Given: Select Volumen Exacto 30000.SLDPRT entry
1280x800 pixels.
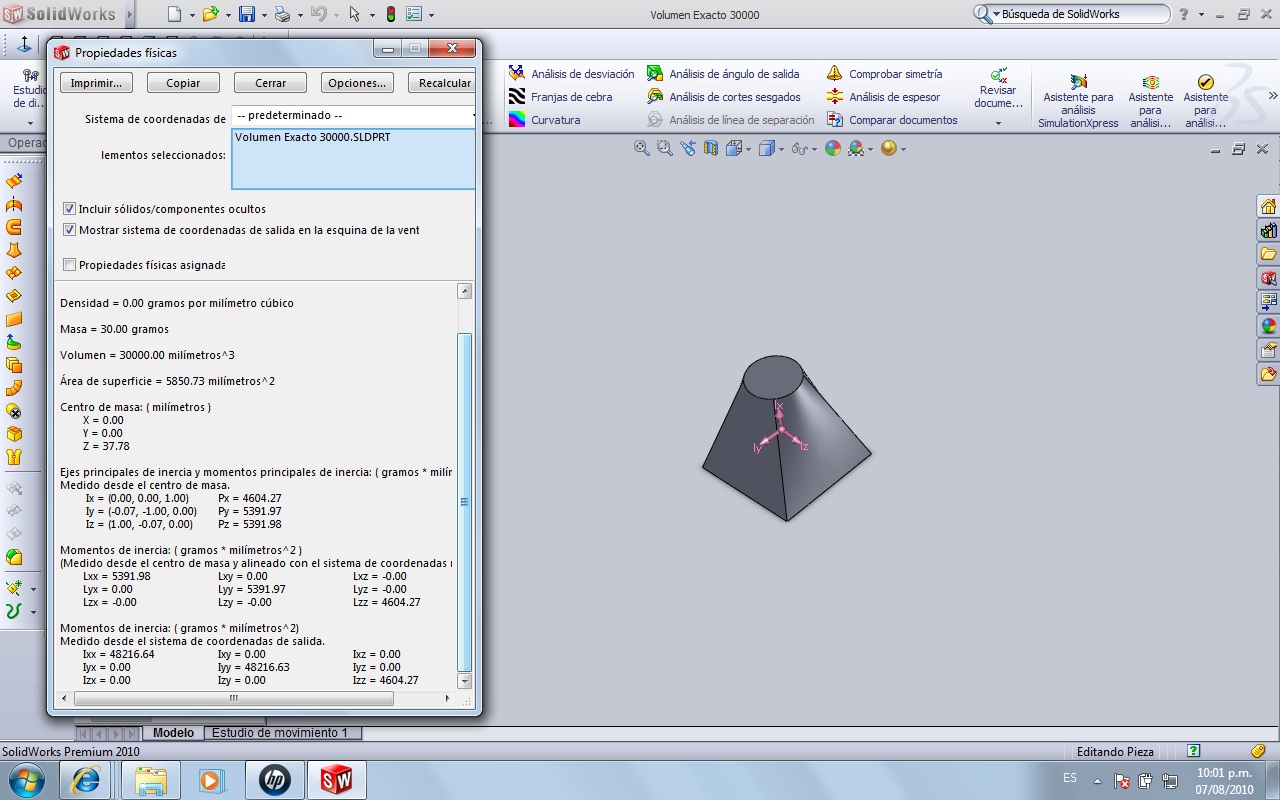Looking at the screenshot, I should coord(312,137).
